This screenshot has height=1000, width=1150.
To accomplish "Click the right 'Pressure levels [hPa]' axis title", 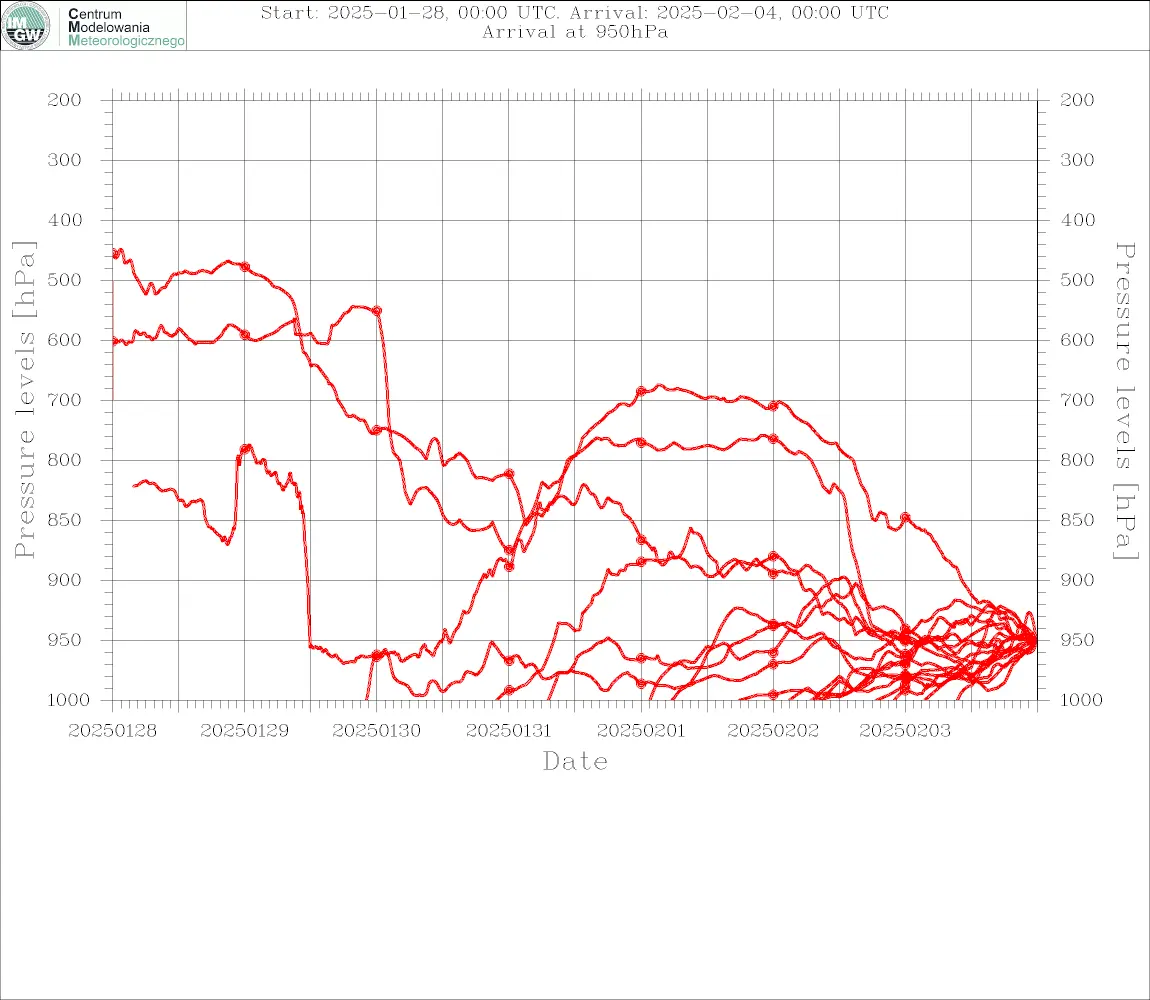I will 1125,401.
